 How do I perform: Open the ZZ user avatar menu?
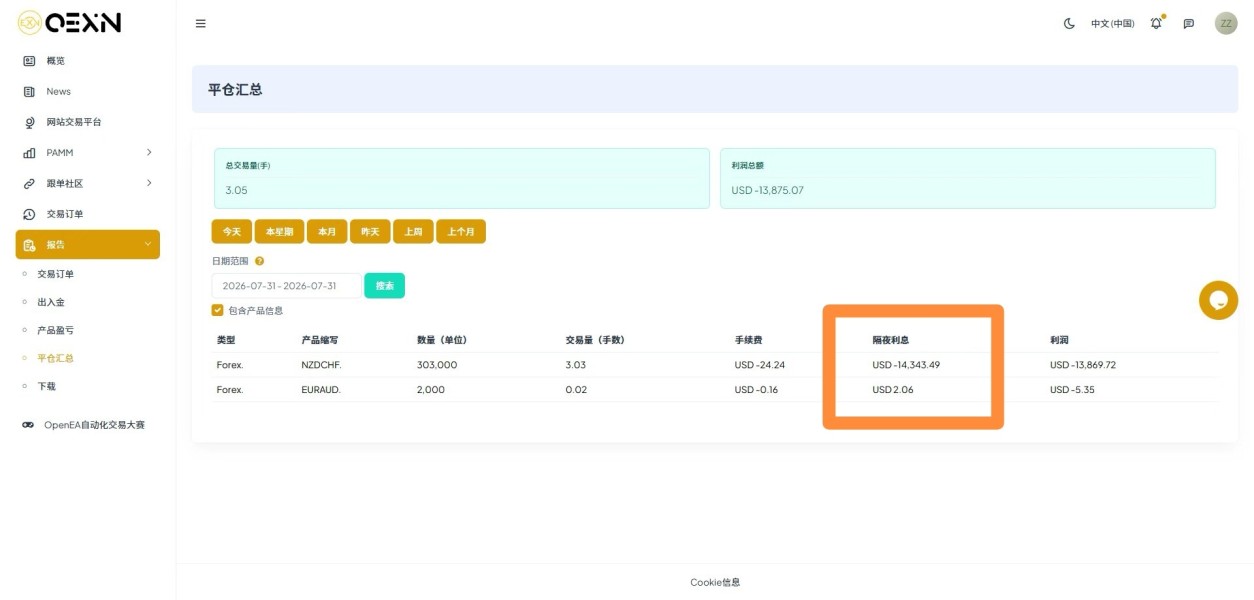point(1226,23)
